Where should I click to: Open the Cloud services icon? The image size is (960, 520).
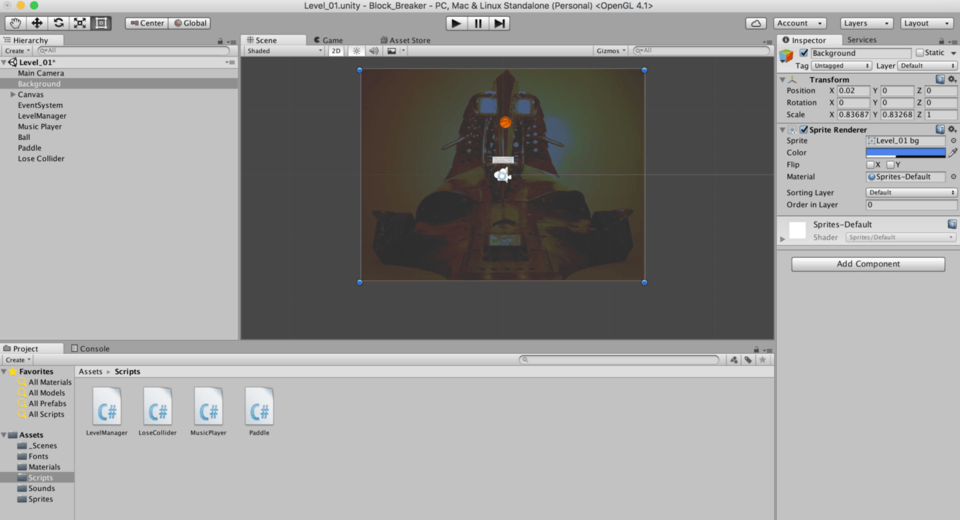click(756, 23)
